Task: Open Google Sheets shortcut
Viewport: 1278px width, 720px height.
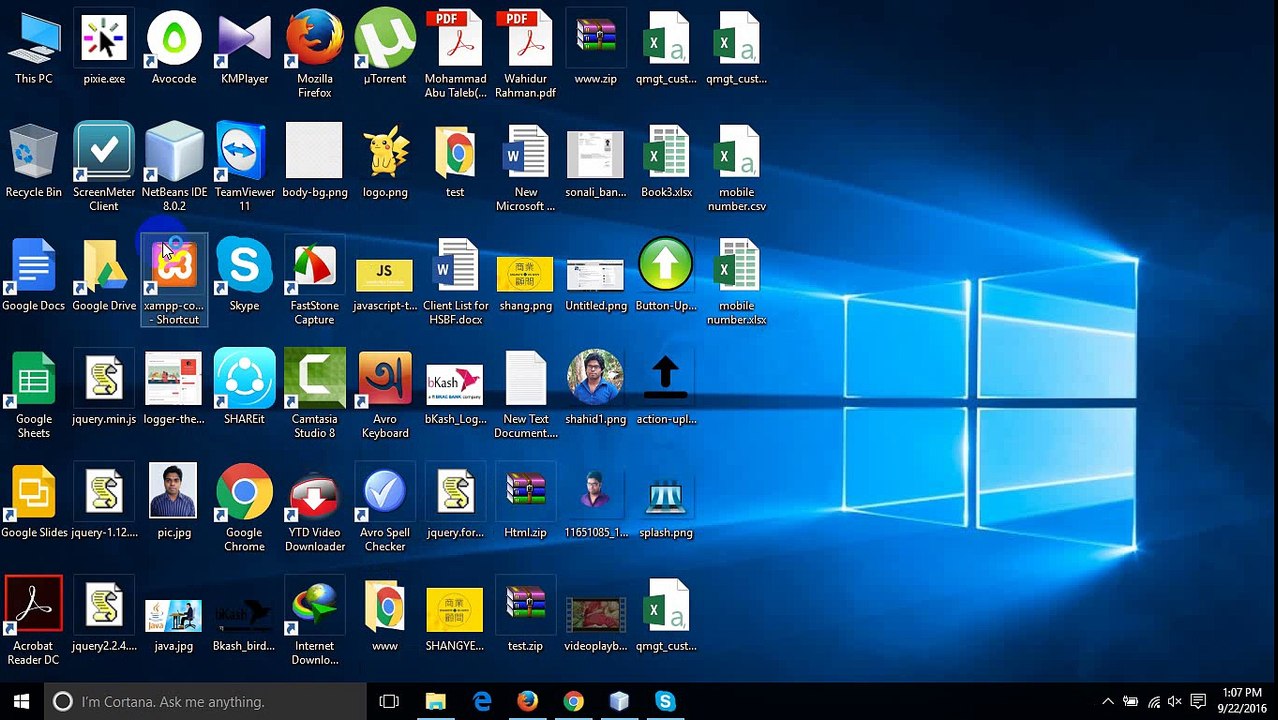Action: tap(33, 395)
